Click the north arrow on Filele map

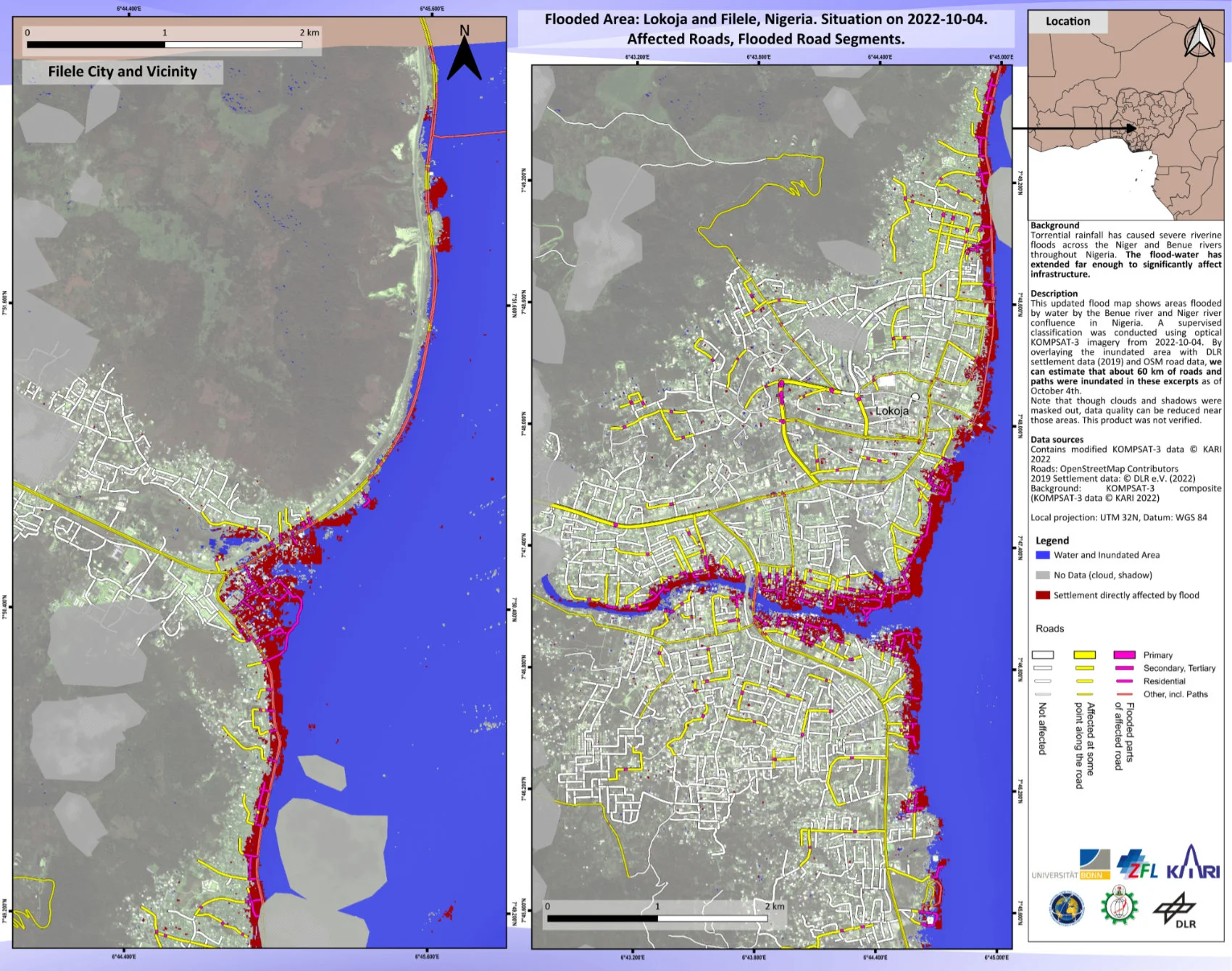465,54
